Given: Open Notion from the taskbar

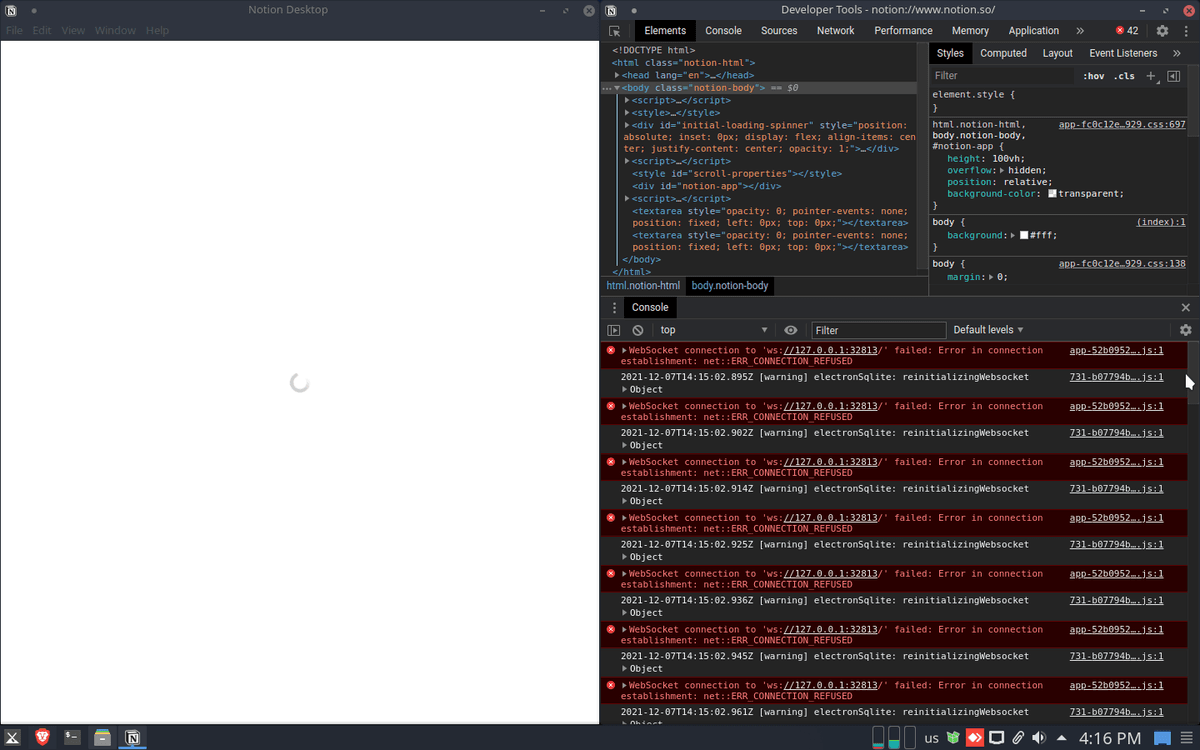Looking at the screenshot, I should click(x=133, y=737).
